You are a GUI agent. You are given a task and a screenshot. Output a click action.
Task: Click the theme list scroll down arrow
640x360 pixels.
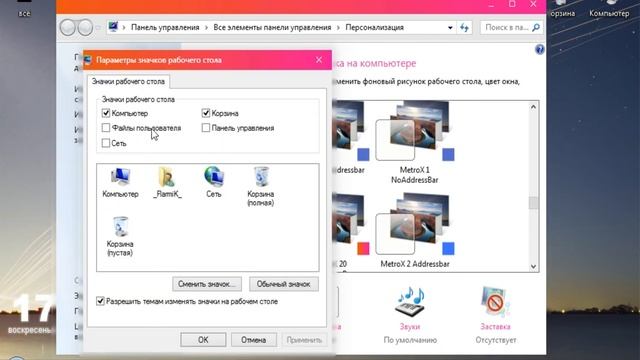(533, 267)
